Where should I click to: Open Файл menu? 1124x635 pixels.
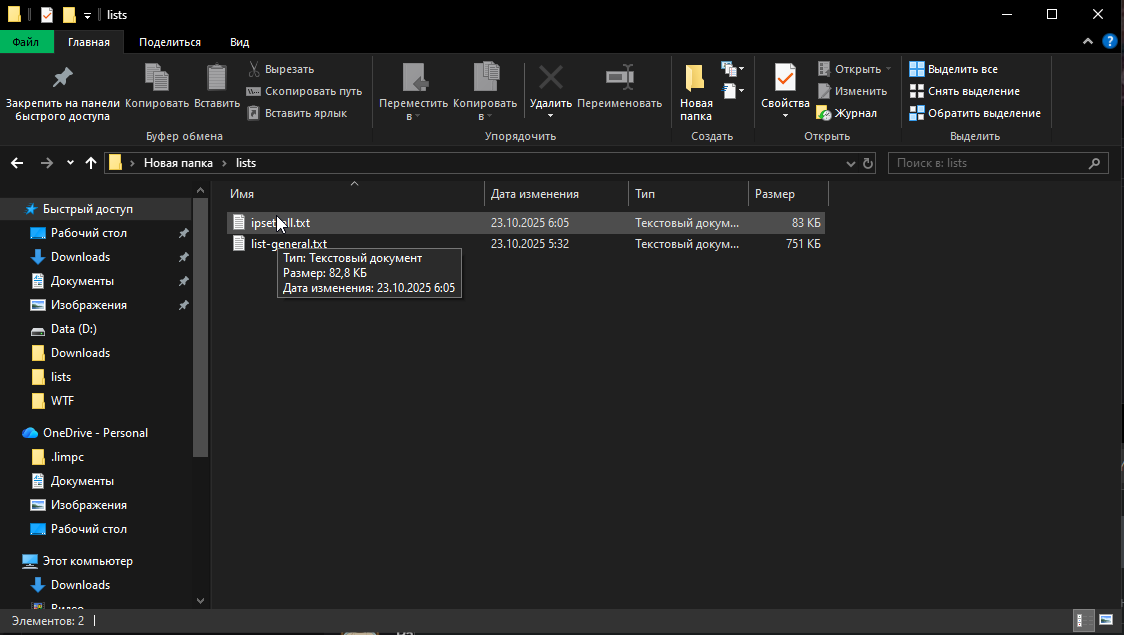26,42
